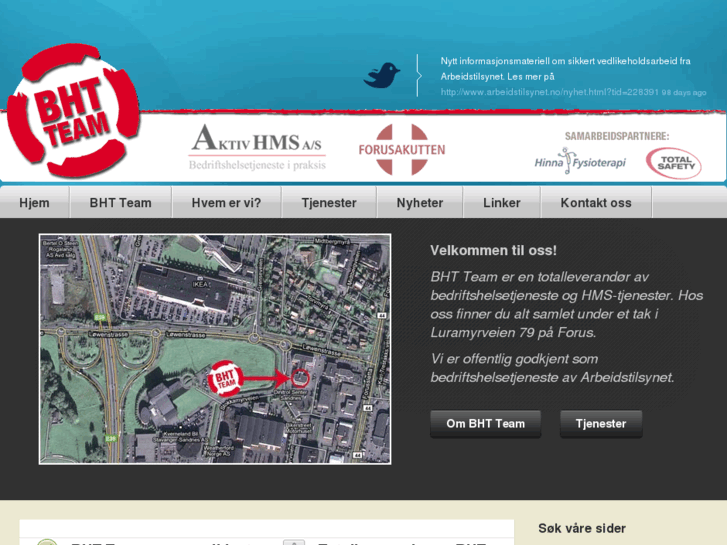Open the Nyheter menu item
The image size is (727, 545).
coord(420,203)
